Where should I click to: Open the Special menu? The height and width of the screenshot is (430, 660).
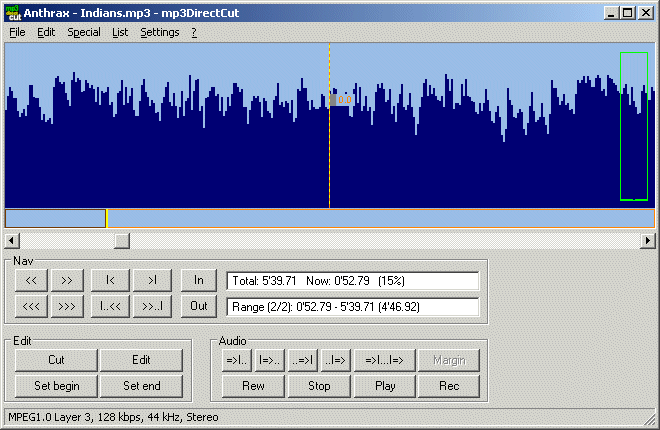[84, 32]
